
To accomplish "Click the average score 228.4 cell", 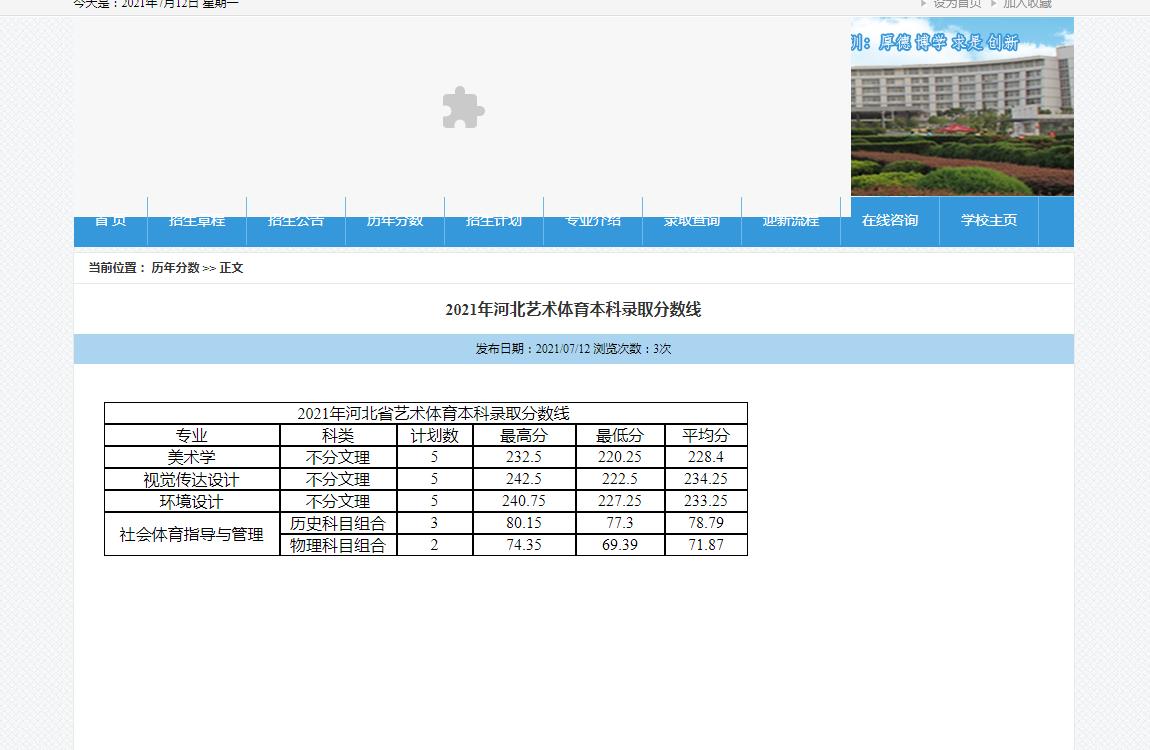I will (x=706, y=457).
